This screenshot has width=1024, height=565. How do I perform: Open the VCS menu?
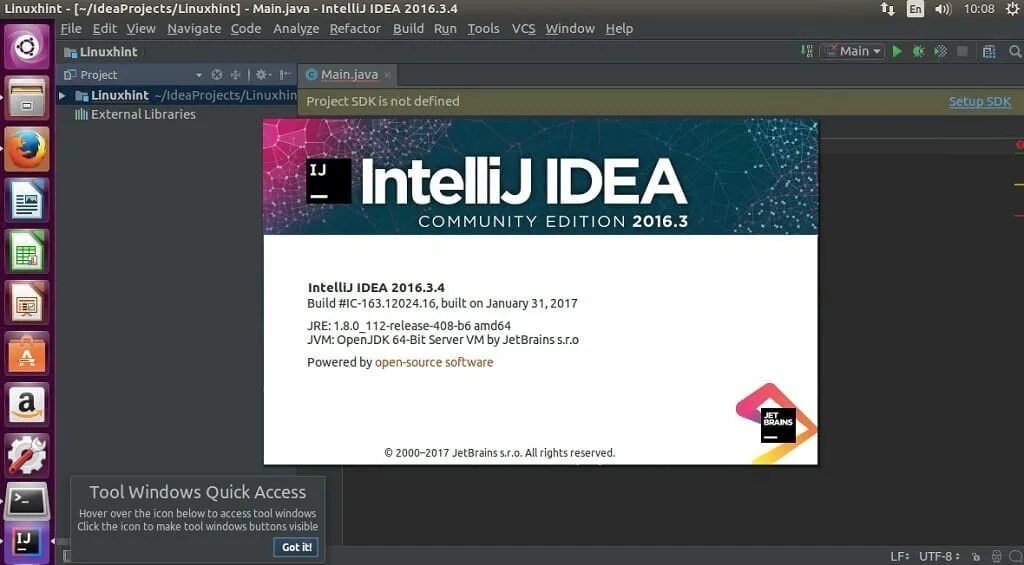pyautogui.click(x=523, y=29)
